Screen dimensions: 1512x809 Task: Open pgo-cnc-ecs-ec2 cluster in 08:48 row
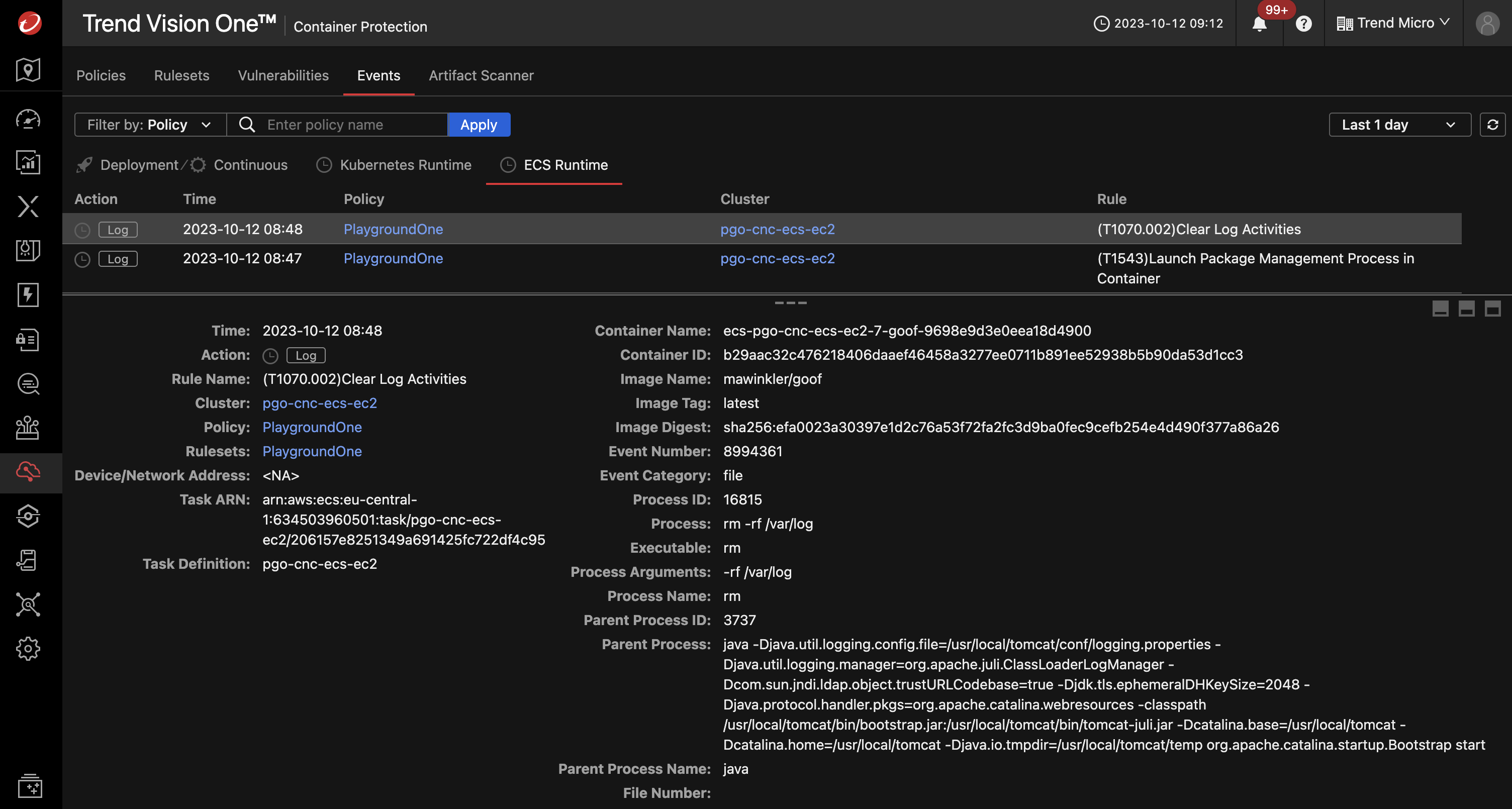(777, 229)
